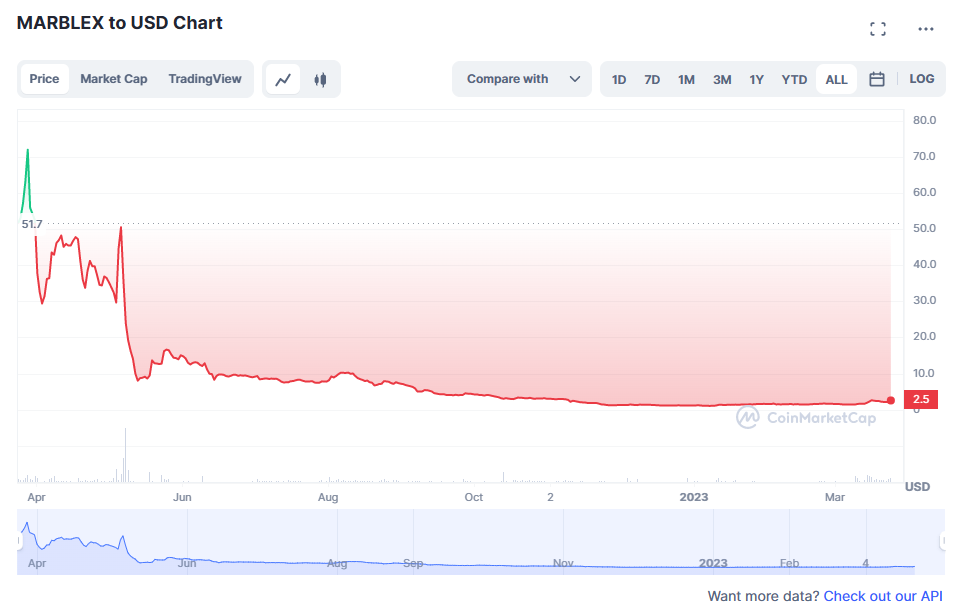Switch to line chart icon
Image resolution: width=961 pixels, height=615 pixels.
pyautogui.click(x=283, y=79)
